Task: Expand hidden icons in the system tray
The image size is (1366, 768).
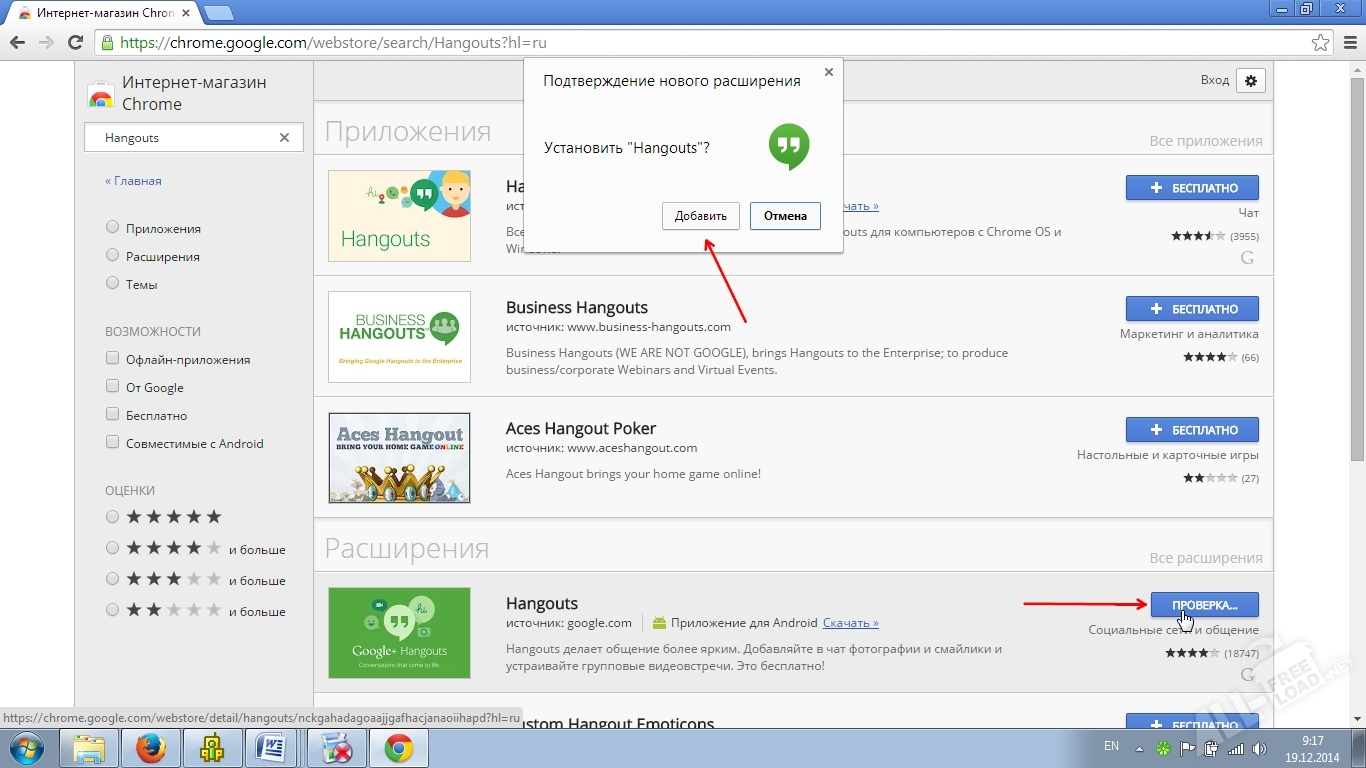Action: [x=1139, y=747]
